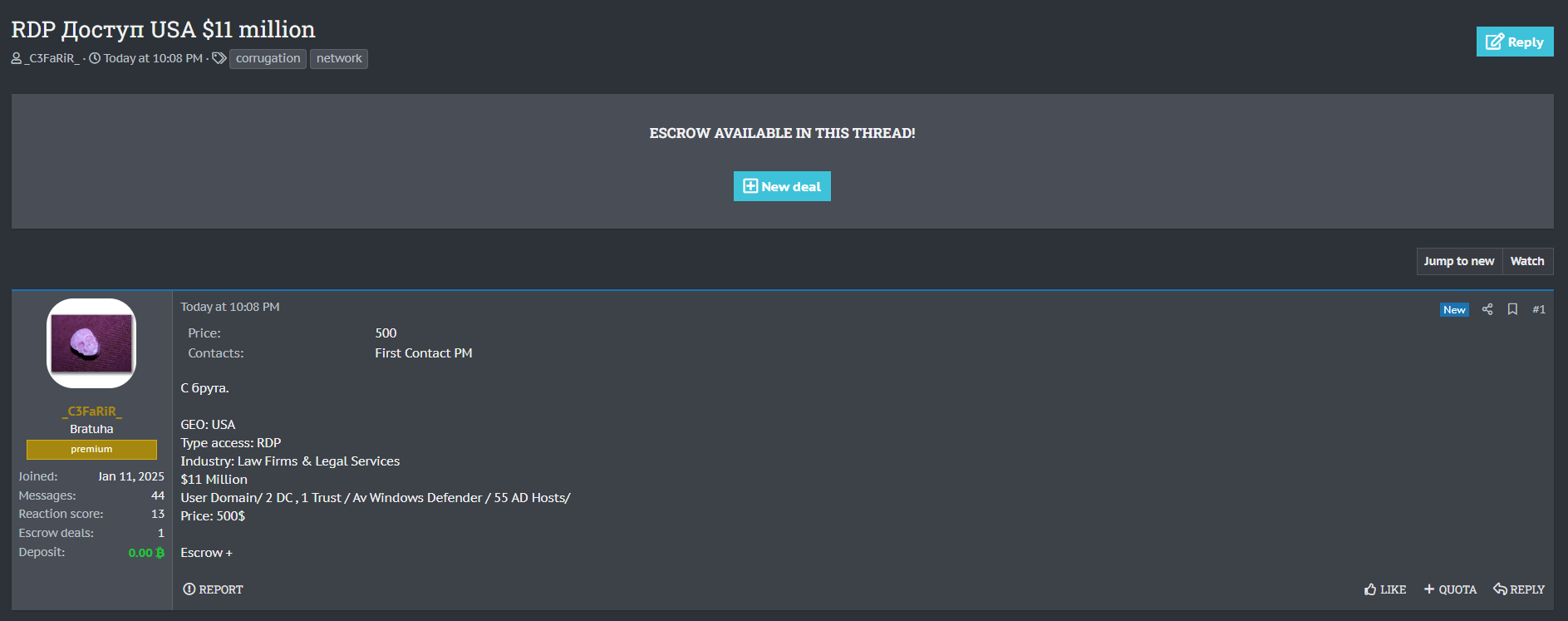Image resolution: width=1568 pixels, height=621 pixels.
Task: Click the author user icon under the title
Action: 17,58
